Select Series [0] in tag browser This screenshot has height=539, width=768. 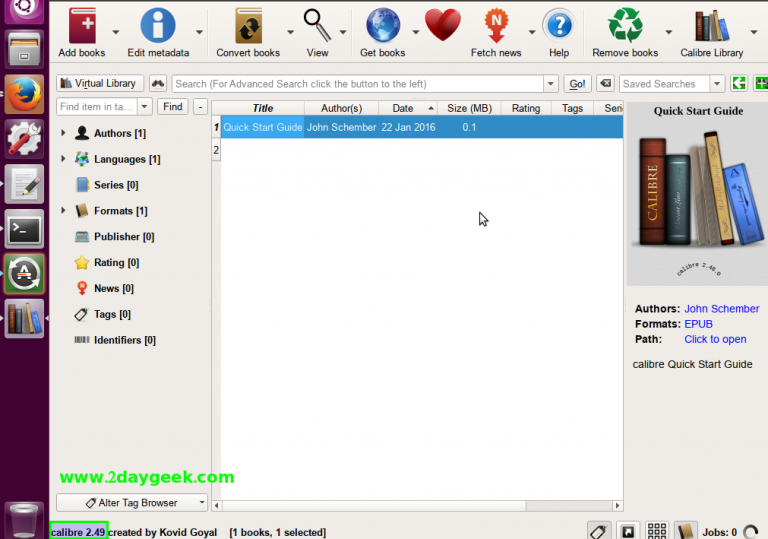(116, 185)
